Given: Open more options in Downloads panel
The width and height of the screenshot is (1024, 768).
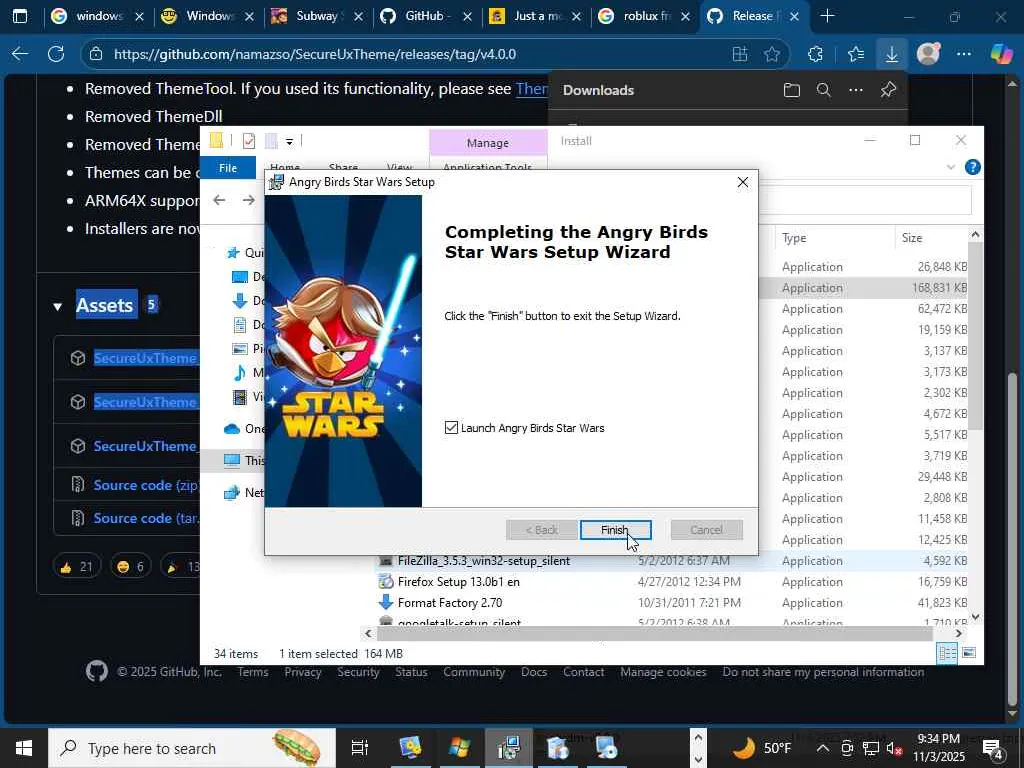Looking at the screenshot, I should [x=856, y=90].
